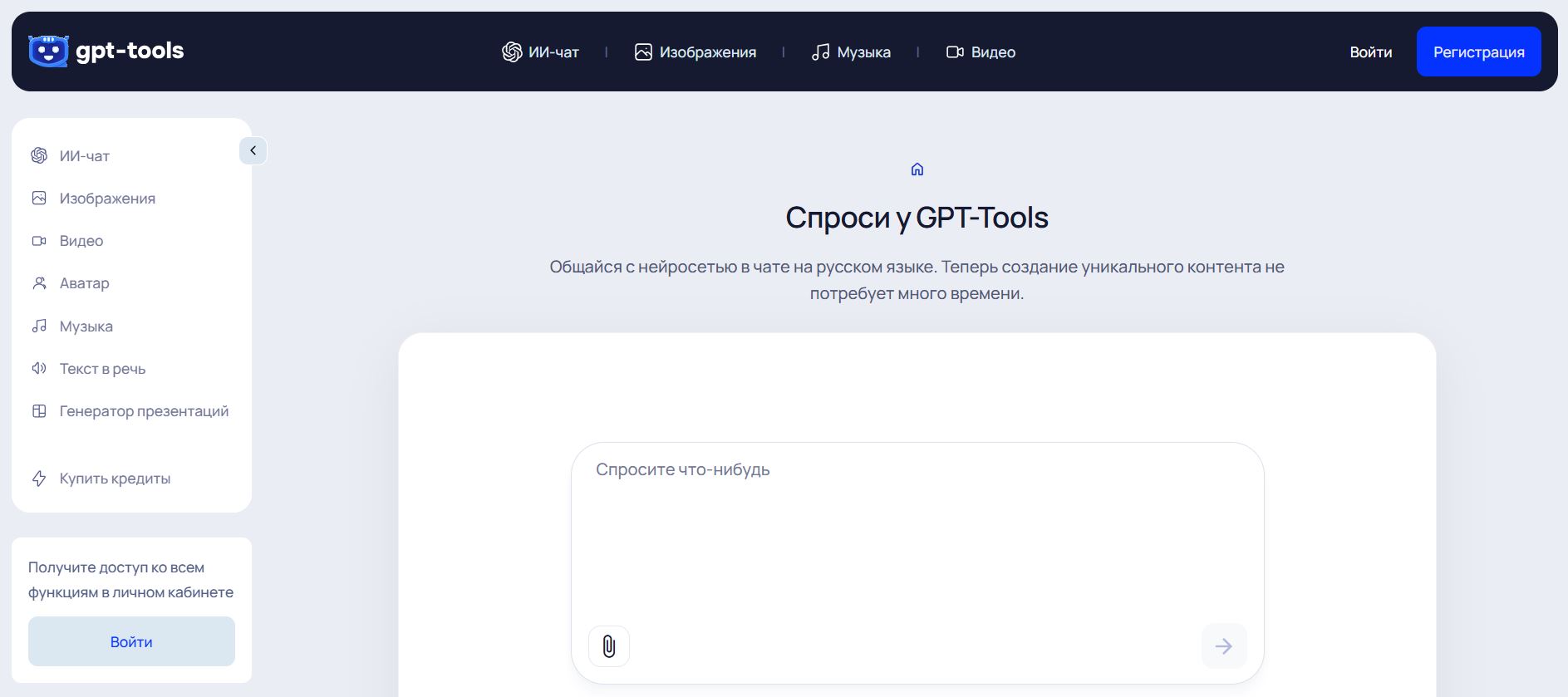This screenshot has width=1568, height=697.
Task: Click the sidebar Видео camera icon
Action: 39,241
